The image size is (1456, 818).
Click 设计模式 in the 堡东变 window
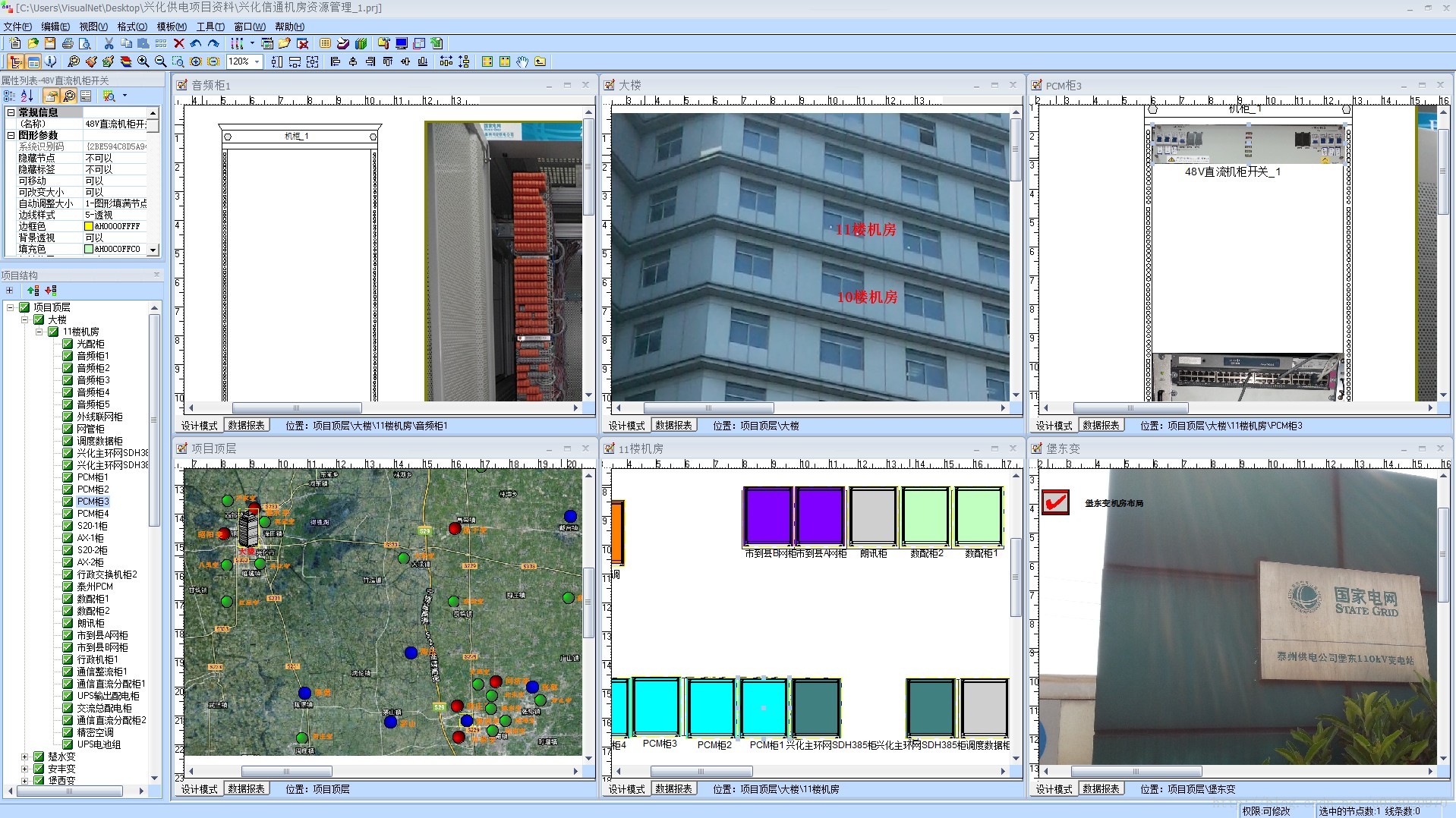pos(1054,789)
